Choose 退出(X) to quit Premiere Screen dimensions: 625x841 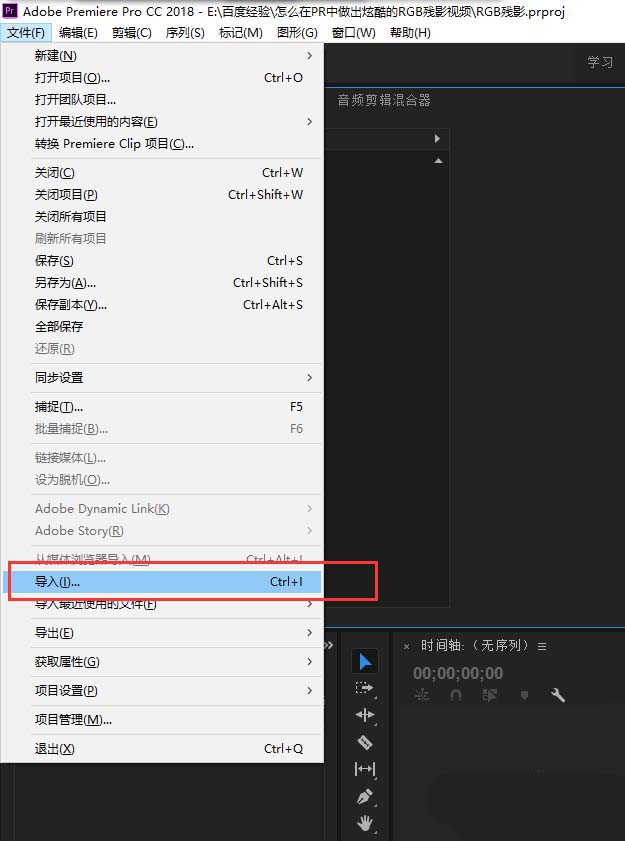pos(161,749)
